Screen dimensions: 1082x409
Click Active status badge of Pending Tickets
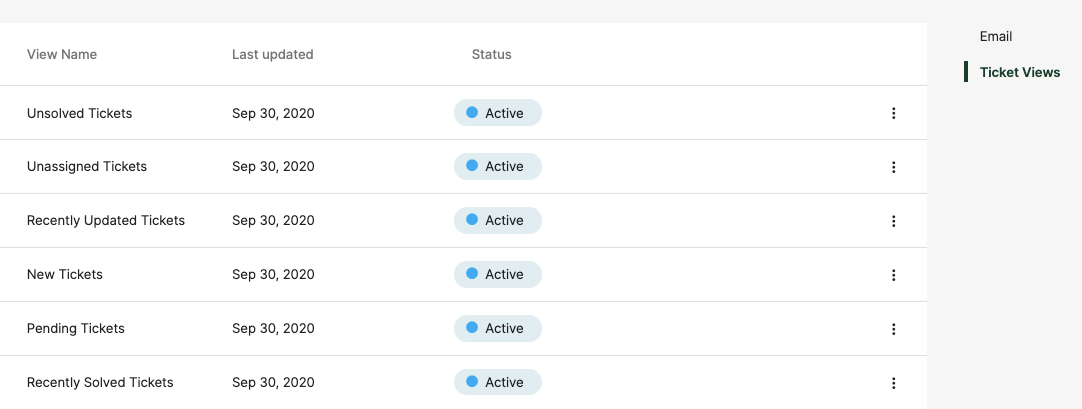[498, 328]
